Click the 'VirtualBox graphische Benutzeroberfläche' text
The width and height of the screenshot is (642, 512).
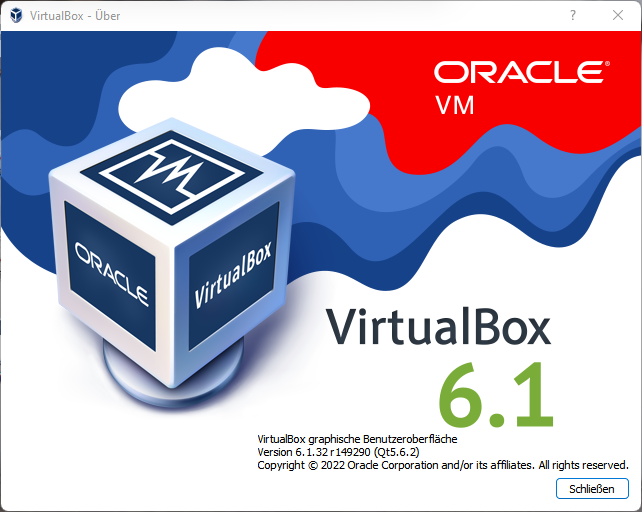(357, 439)
